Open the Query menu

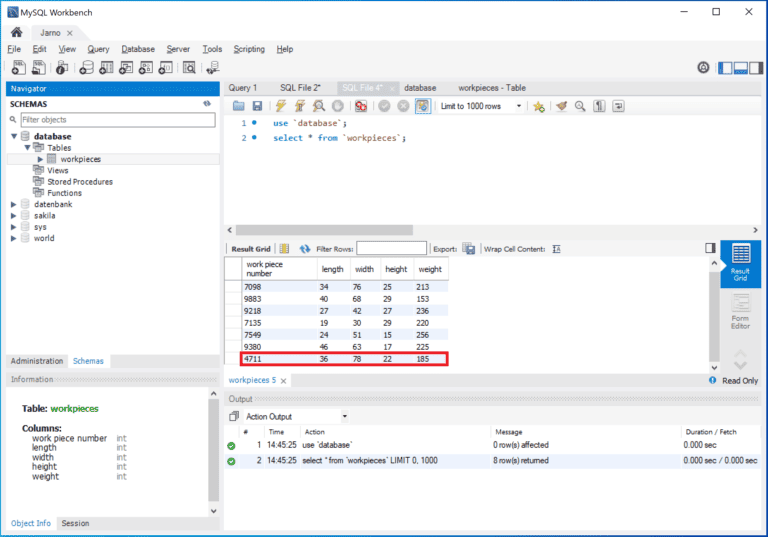tap(98, 49)
